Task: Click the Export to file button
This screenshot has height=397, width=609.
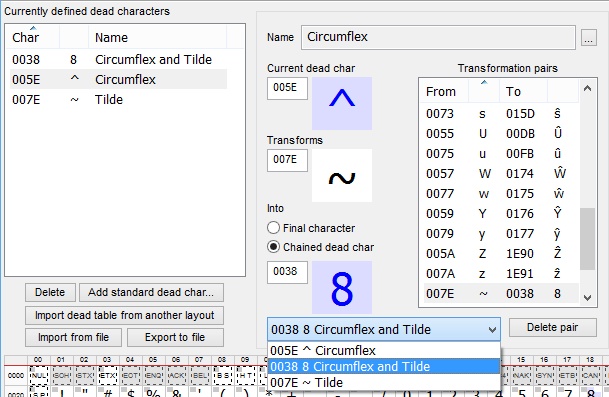Action: 175,337
